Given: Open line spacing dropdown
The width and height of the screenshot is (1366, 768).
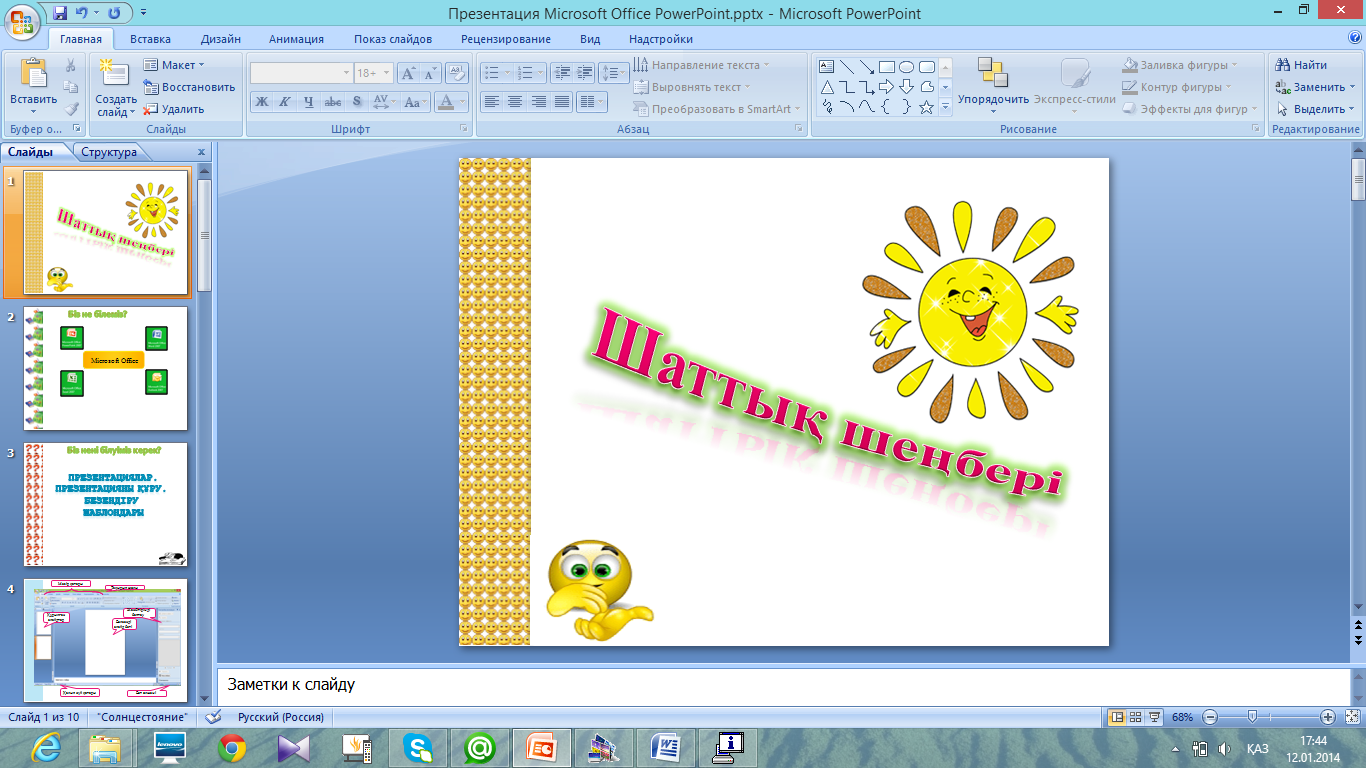Looking at the screenshot, I should point(614,73).
